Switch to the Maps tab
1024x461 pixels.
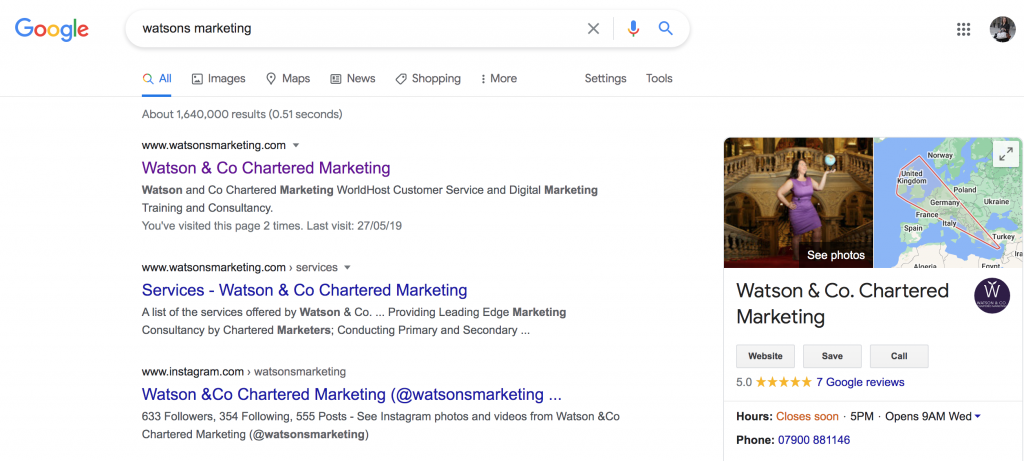(288, 78)
